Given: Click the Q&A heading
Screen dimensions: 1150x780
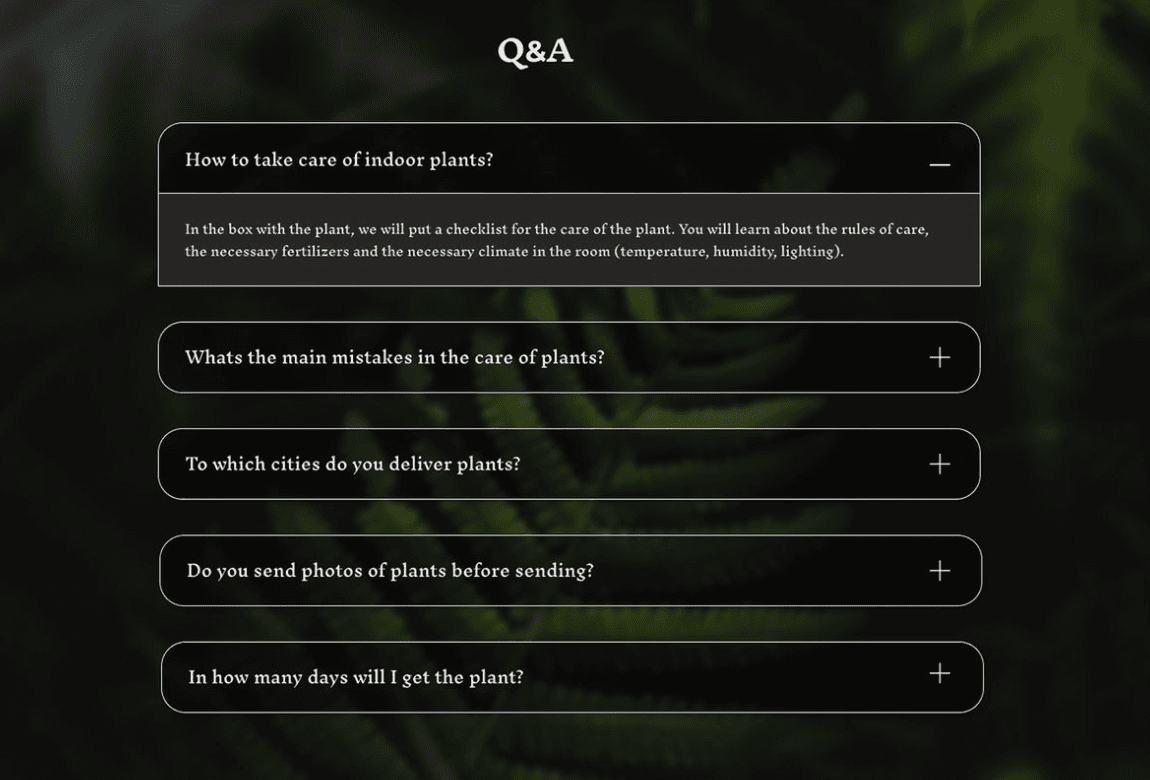Looking at the screenshot, I should 536,51.
